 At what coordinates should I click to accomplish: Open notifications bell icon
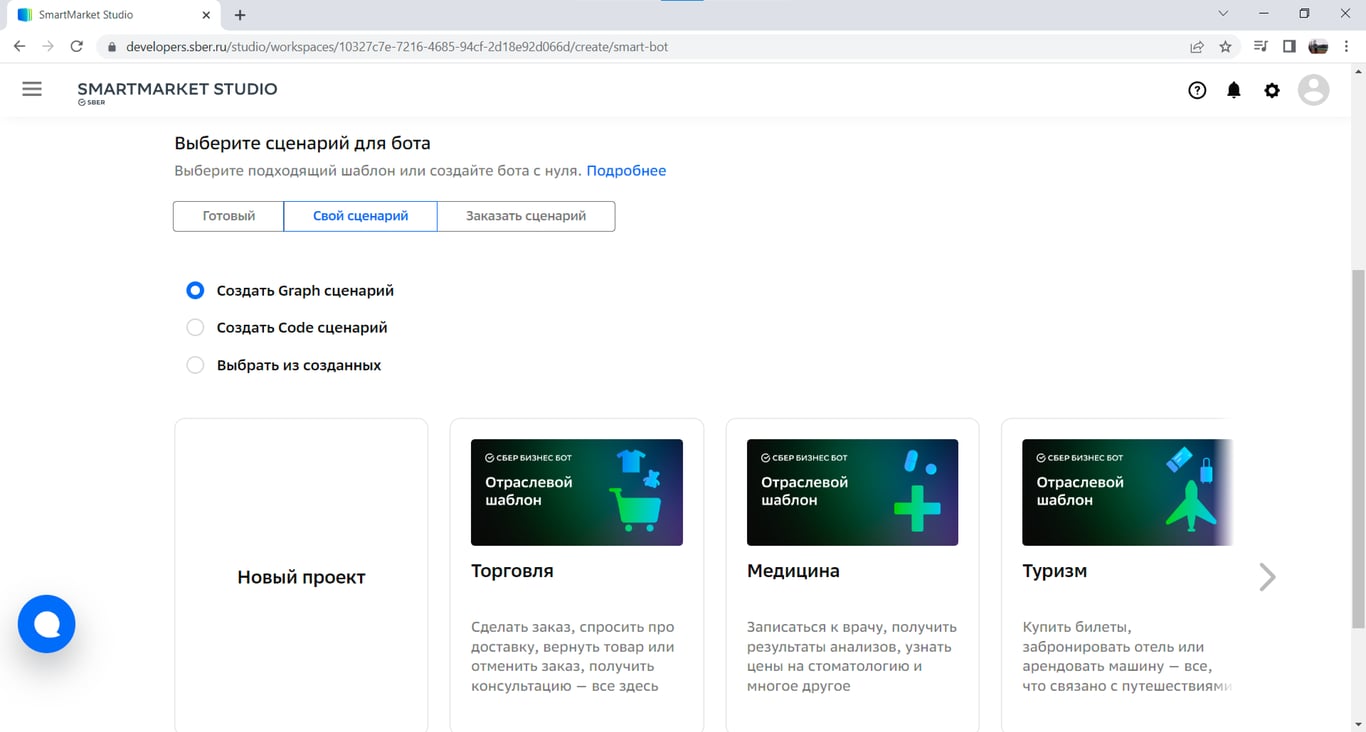[x=1234, y=90]
